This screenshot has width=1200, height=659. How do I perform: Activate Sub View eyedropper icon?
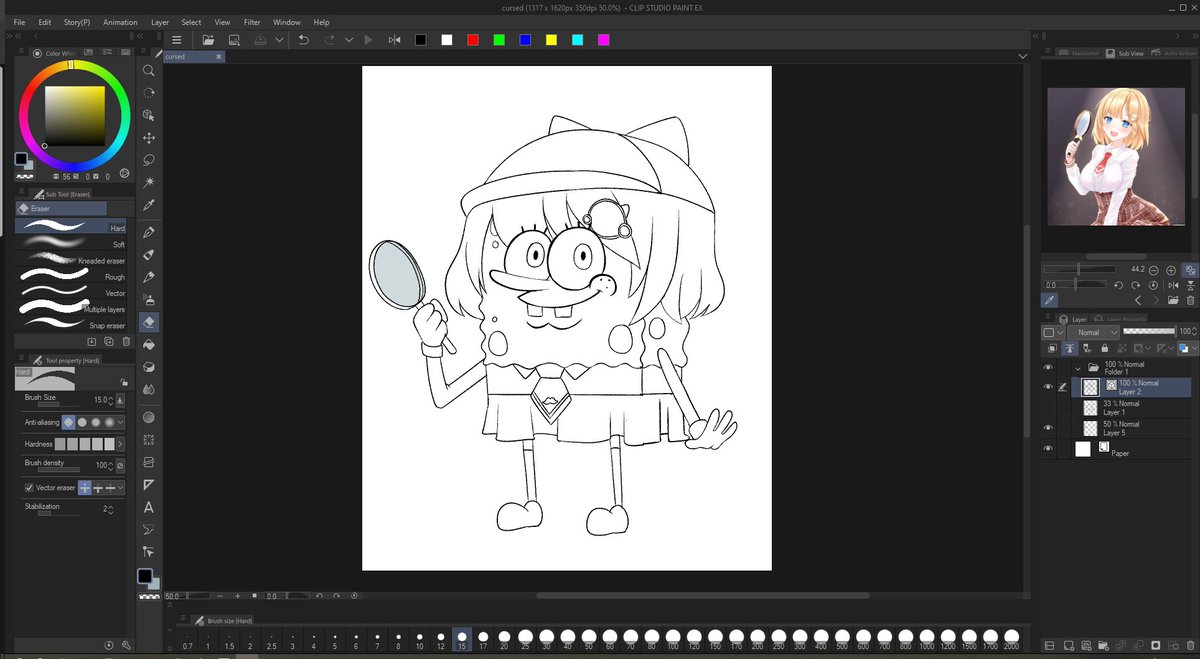pos(1050,300)
